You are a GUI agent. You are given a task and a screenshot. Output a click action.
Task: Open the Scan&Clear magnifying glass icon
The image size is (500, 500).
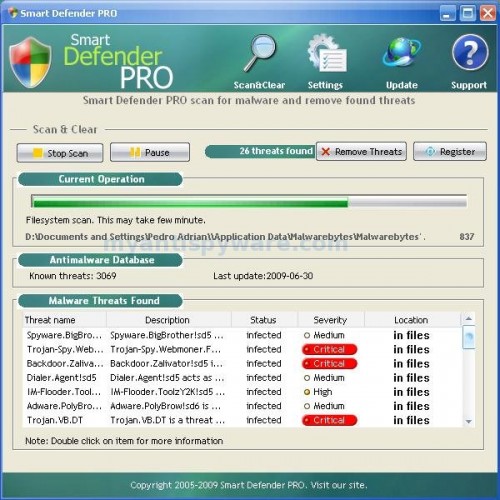tap(260, 53)
